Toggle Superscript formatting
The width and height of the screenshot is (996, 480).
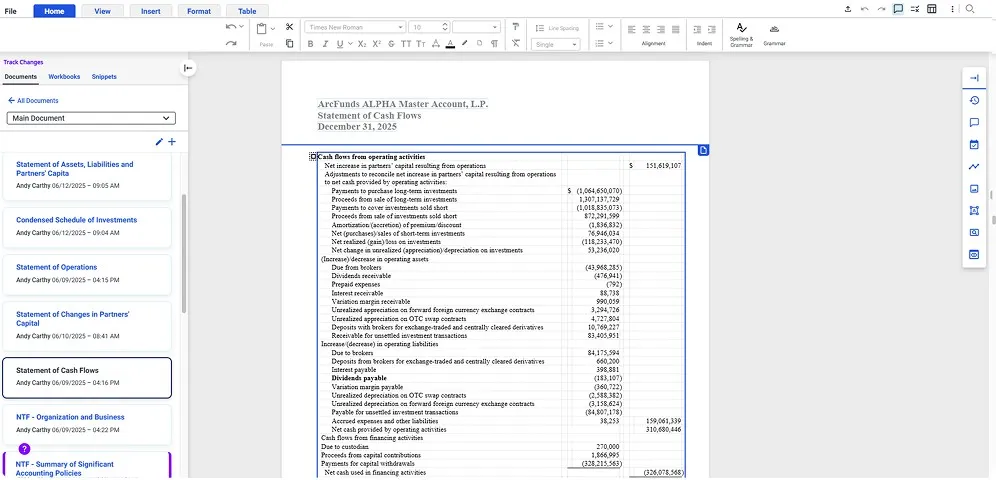[x=377, y=44]
